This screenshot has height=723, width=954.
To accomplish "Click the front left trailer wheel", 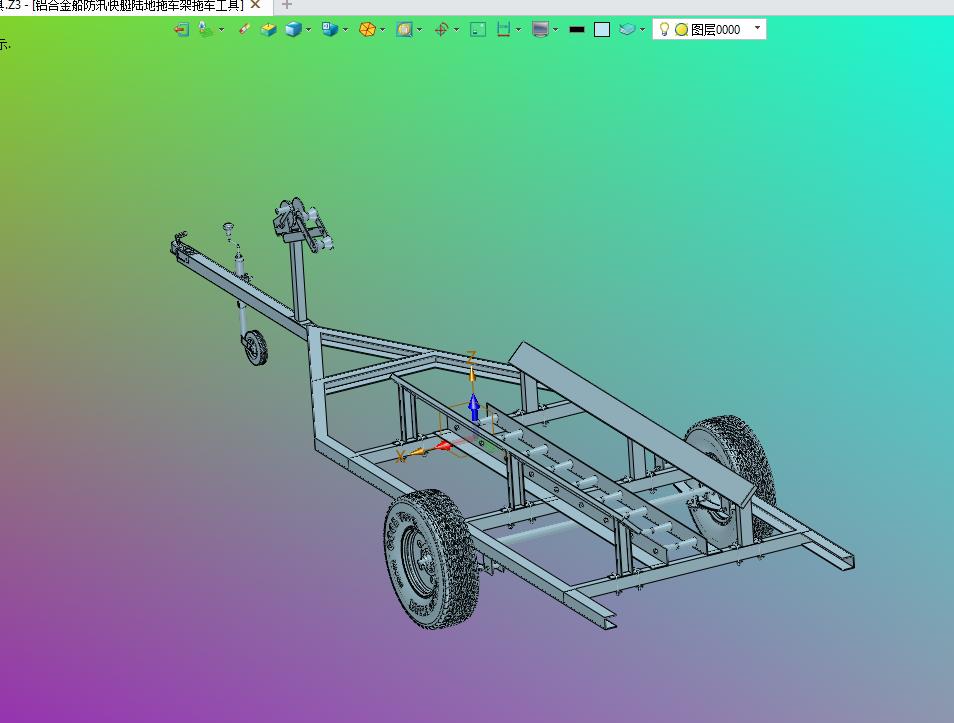I will tap(431, 559).
